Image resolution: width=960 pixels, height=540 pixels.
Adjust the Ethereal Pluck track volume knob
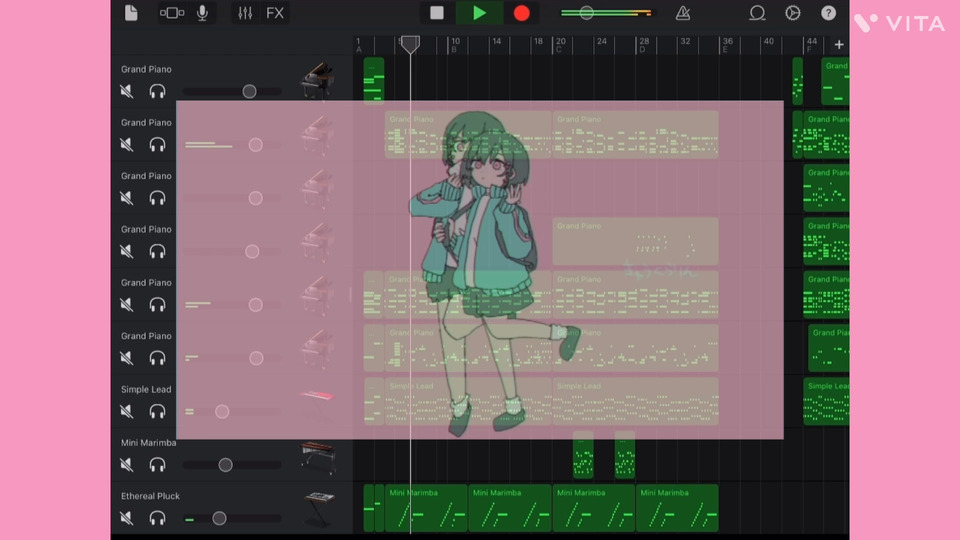pyautogui.click(x=219, y=518)
